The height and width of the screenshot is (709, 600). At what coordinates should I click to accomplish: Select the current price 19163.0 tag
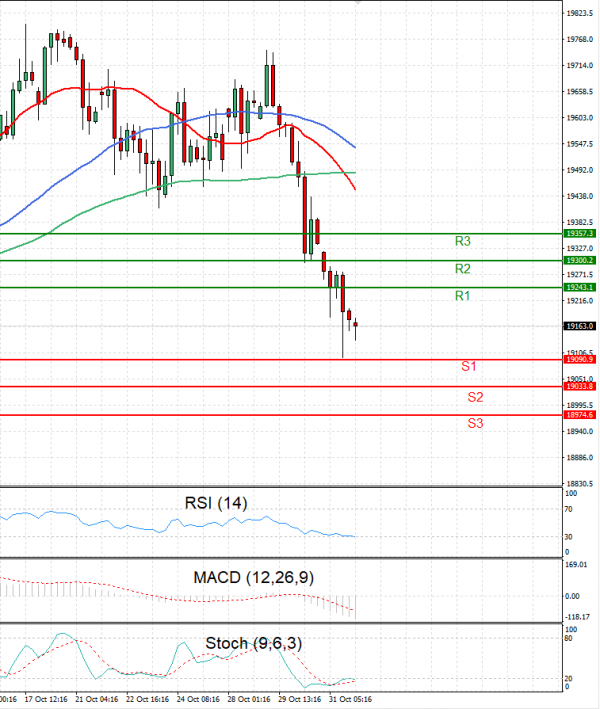tap(580, 326)
